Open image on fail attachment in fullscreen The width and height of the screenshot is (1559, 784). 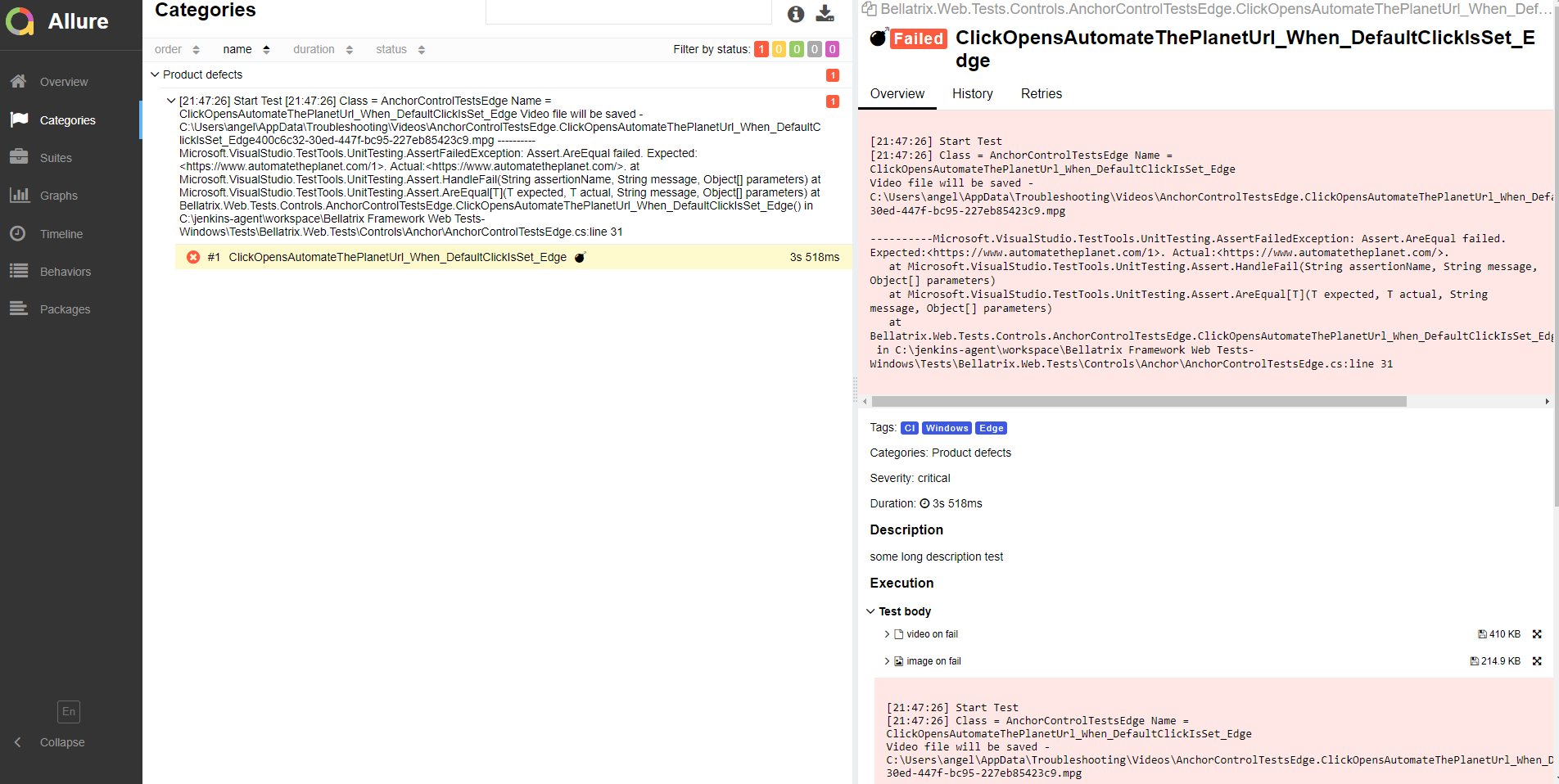(1537, 661)
